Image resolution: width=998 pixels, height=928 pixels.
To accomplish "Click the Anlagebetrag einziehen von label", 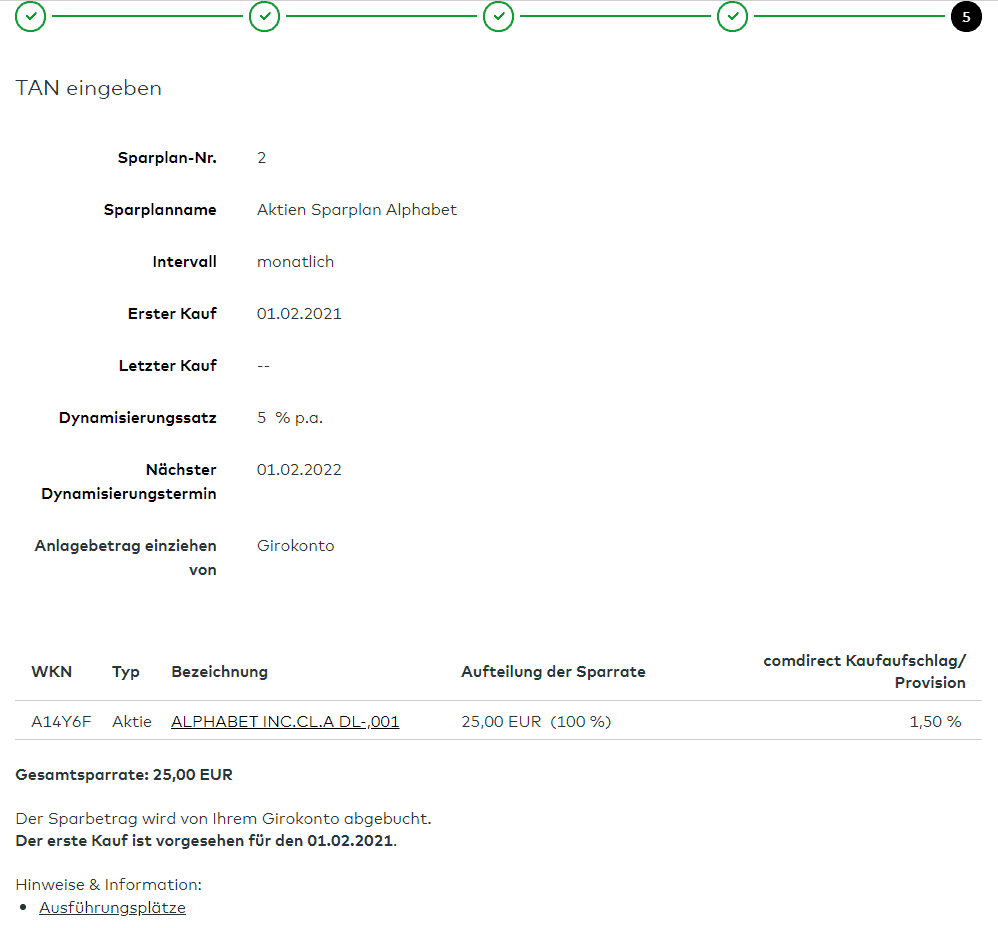I will click(126, 558).
